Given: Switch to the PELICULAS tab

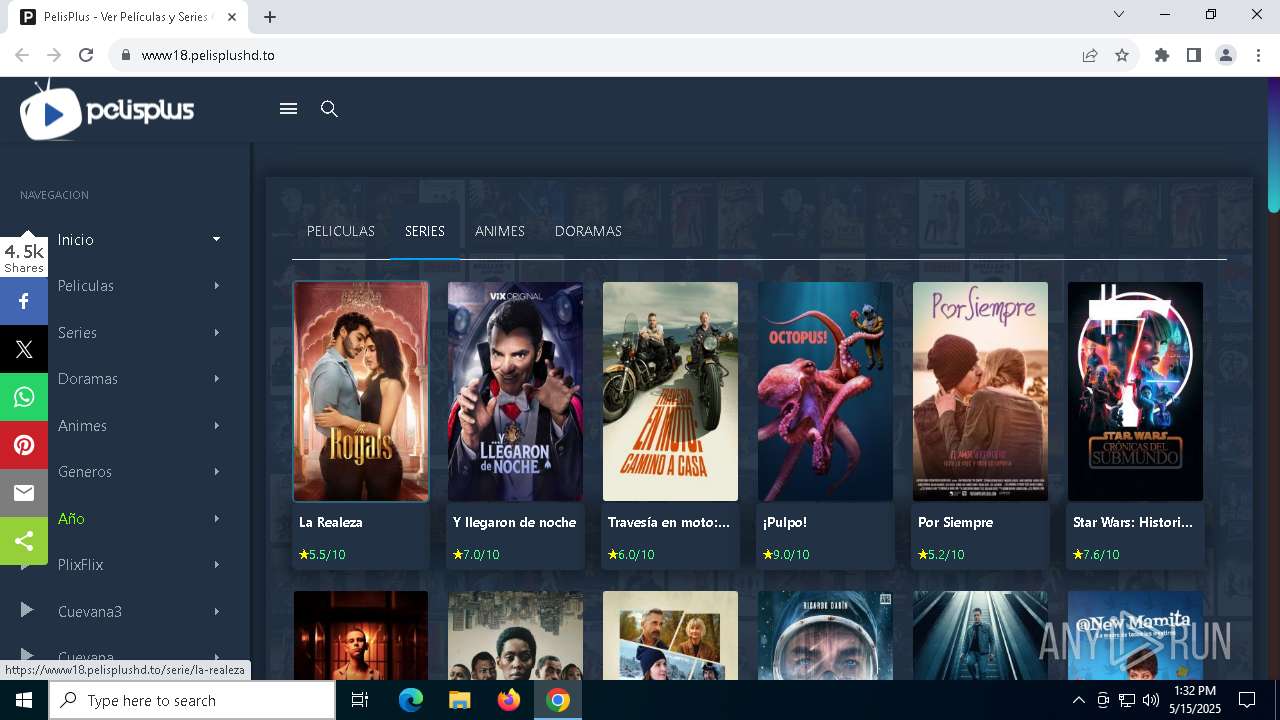Looking at the screenshot, I should (341, 231).
